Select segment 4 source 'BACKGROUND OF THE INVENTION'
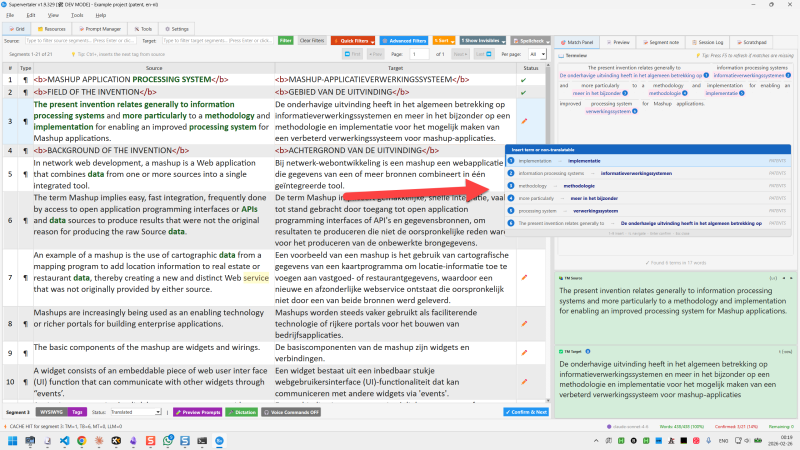This screenshot has width=800, height=450. pyautogui.click(x=109, y=151)
